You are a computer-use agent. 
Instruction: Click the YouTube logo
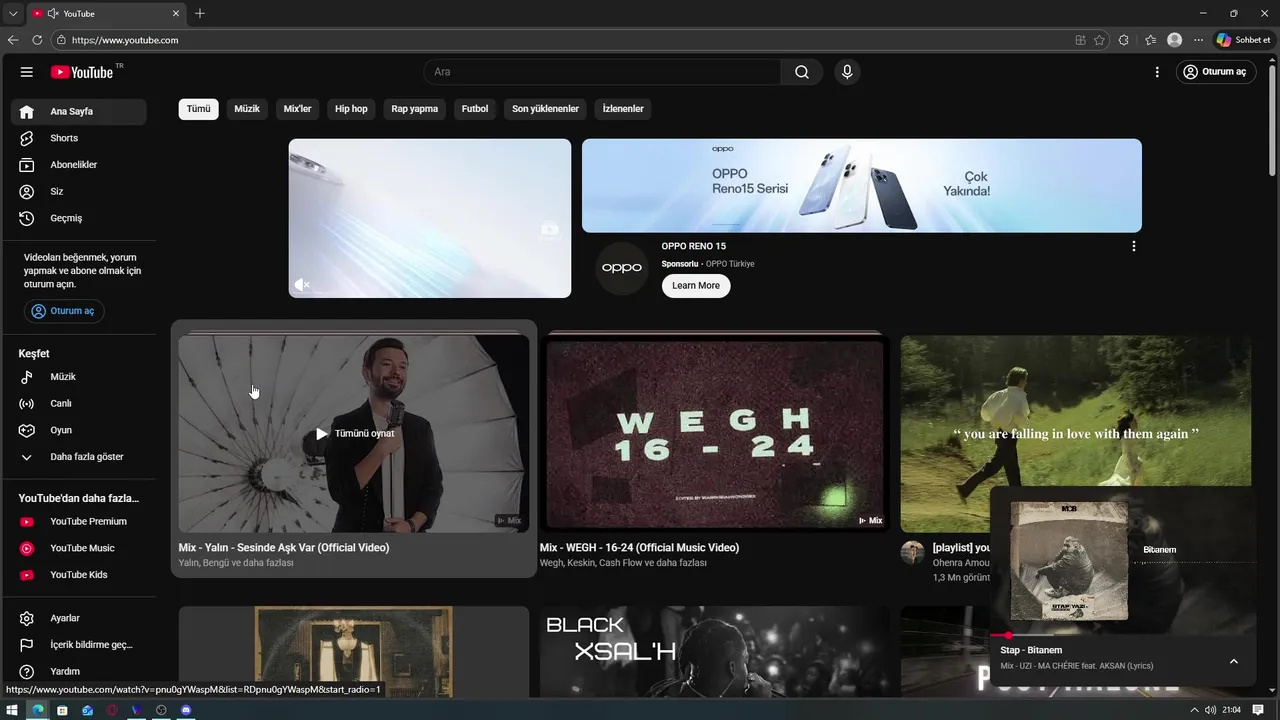(x=82, y=72)
